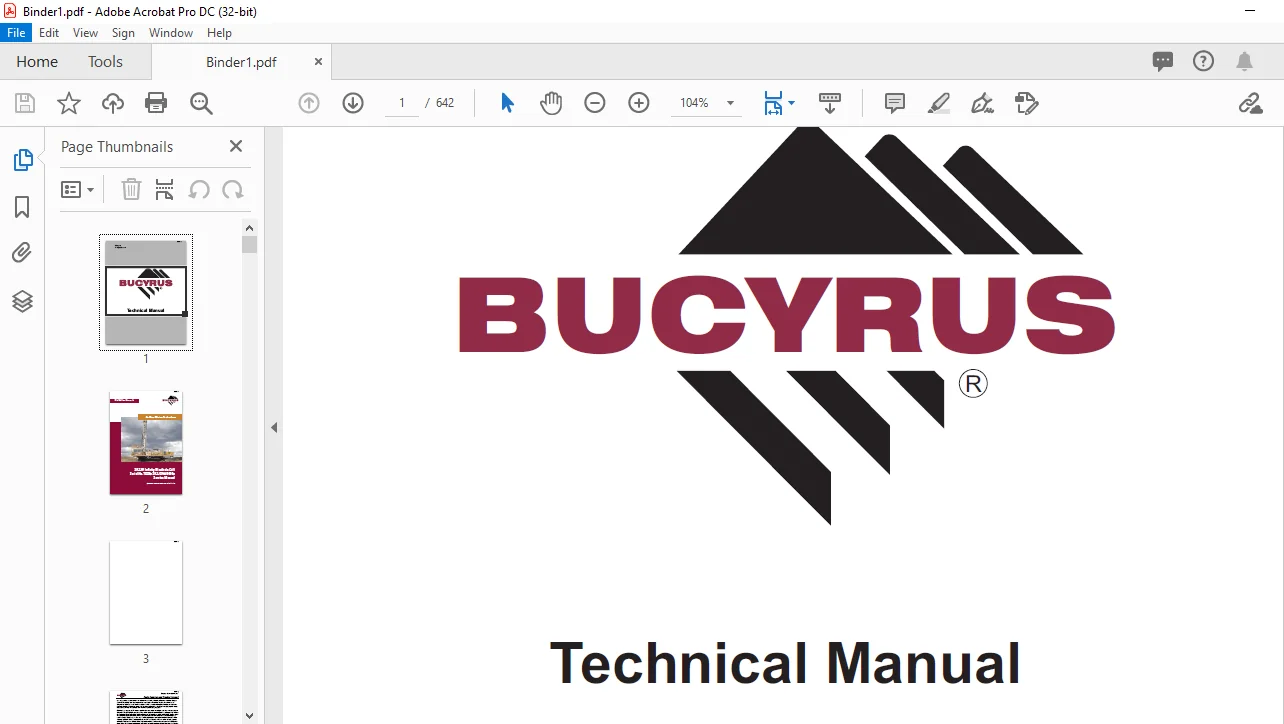
Task: Open the zoom percentage dropdown
Action: [x=730, y=103]
